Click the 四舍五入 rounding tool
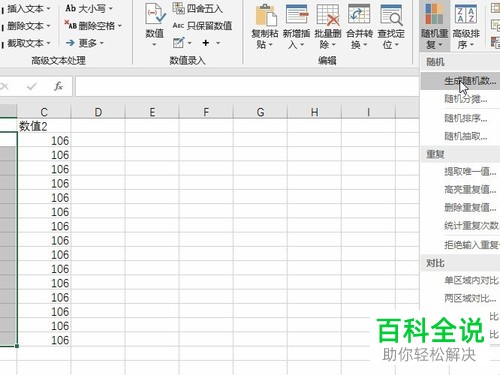 point(198,8)
